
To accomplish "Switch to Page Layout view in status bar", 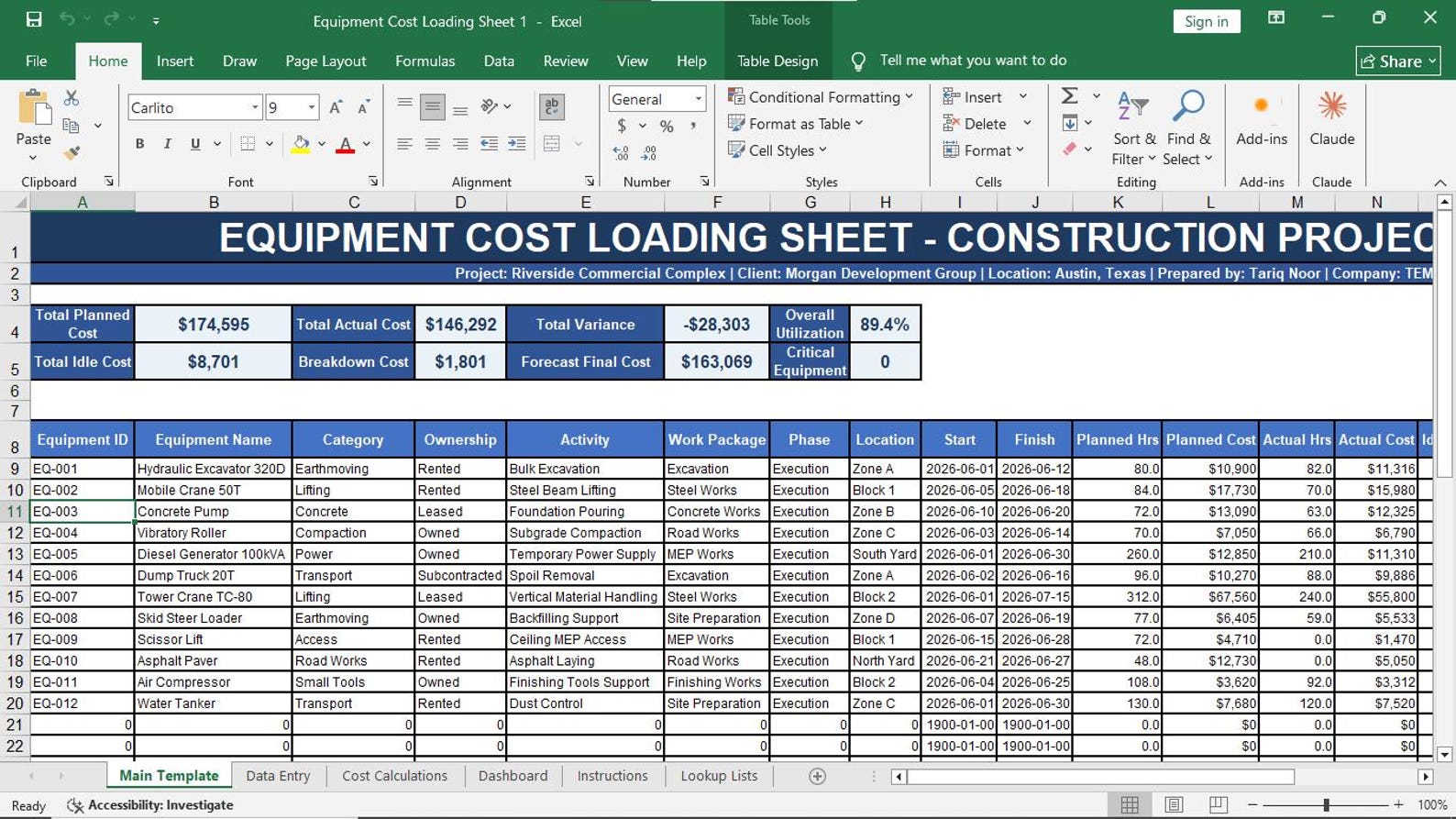I will coord(1174,804).
